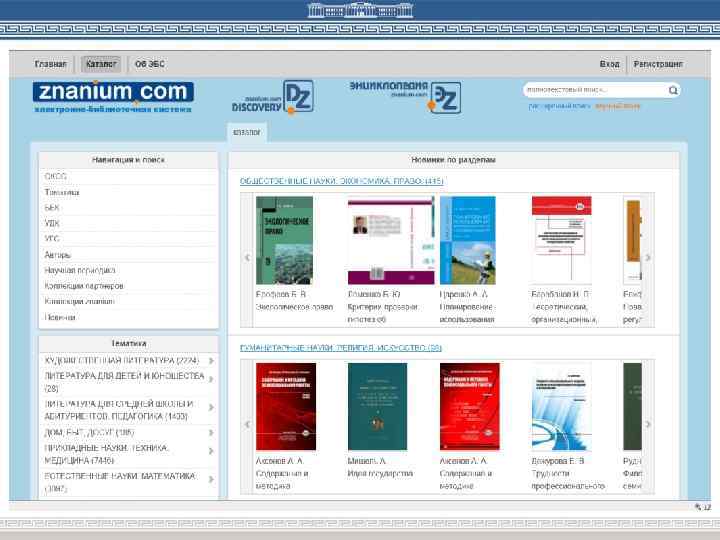Open the Discovery DZ logo

pyautogui.click(x=273, y=97)
